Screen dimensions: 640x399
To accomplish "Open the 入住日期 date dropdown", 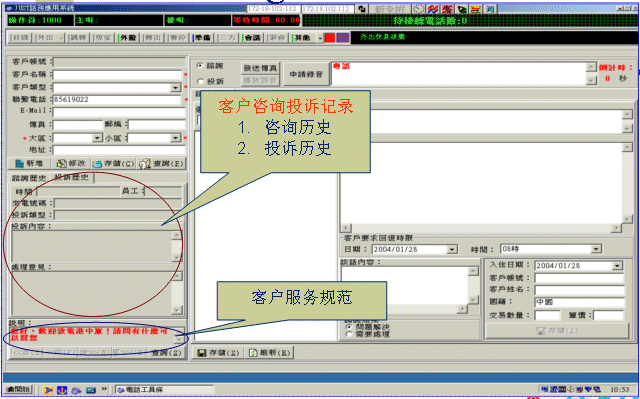I will coord(616,266).
